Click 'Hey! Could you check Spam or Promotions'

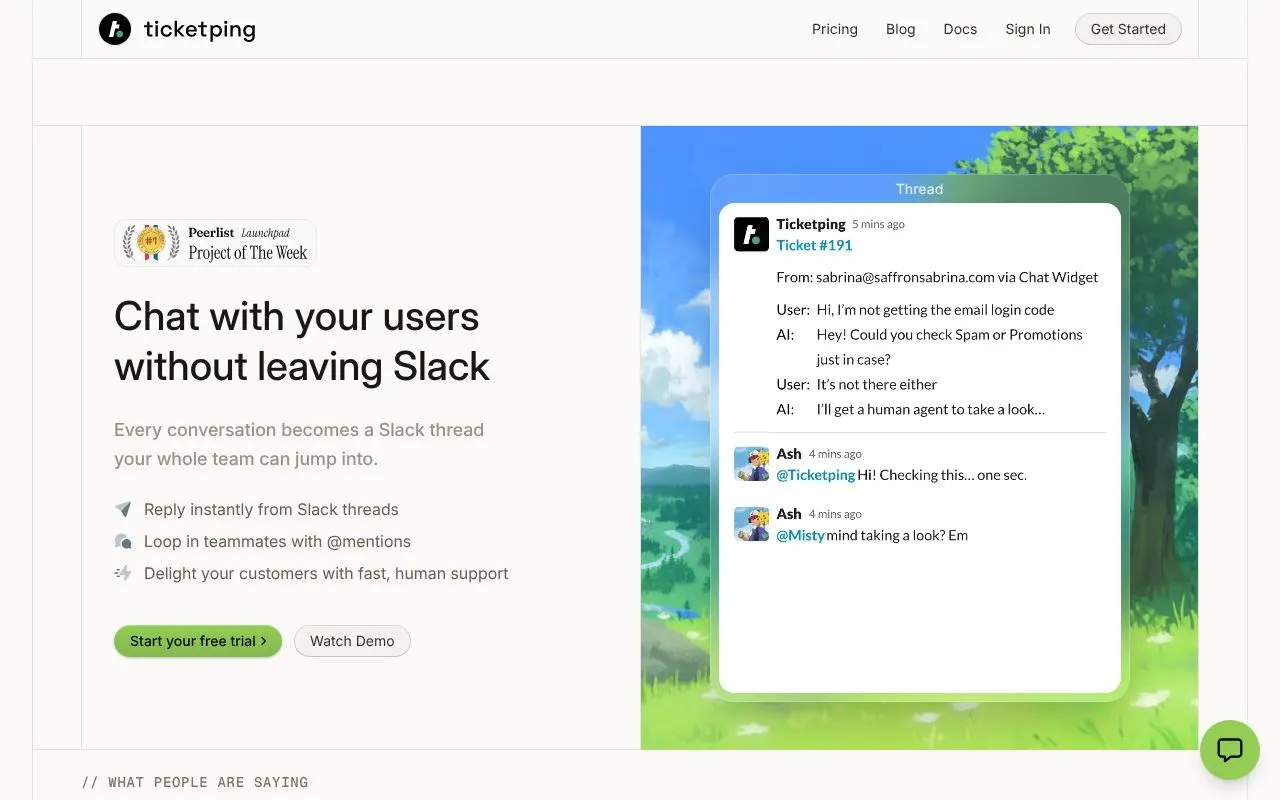pos(949,335)
